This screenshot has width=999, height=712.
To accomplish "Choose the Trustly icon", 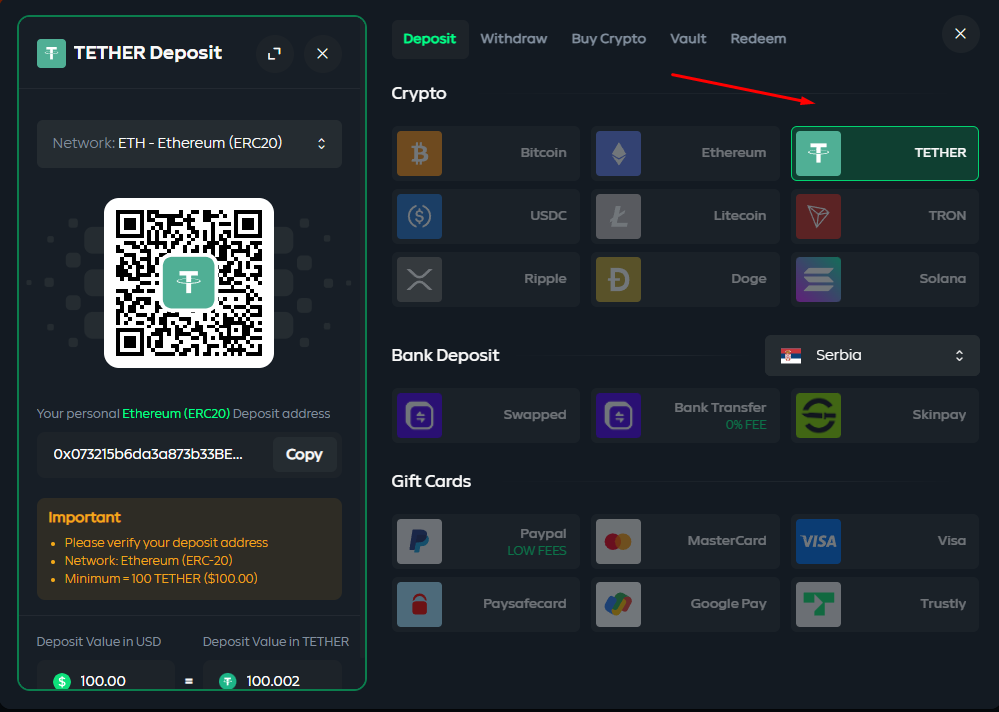I will pyautogui.click(x=818, y=604).
